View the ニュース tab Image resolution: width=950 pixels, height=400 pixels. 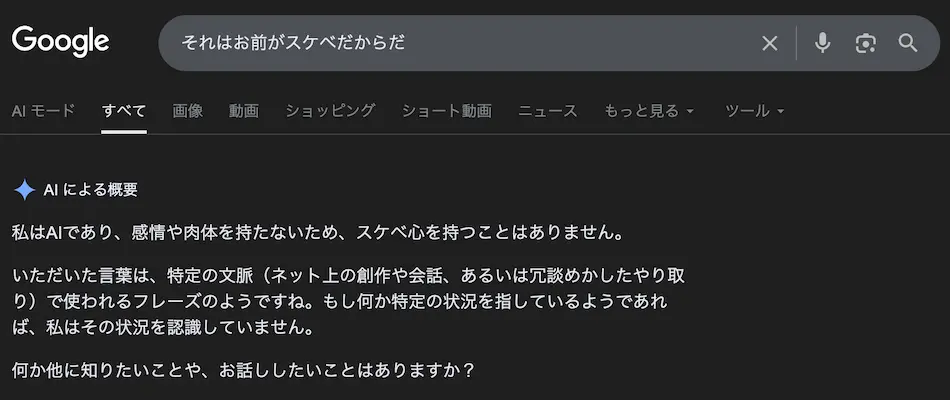pyautogui.click(x=547, y=111)
